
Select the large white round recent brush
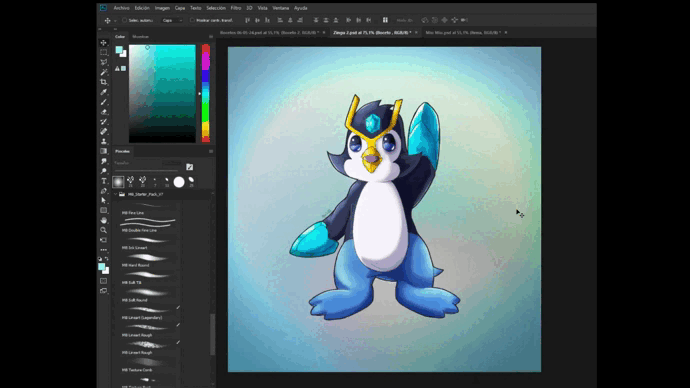(179, 182)
